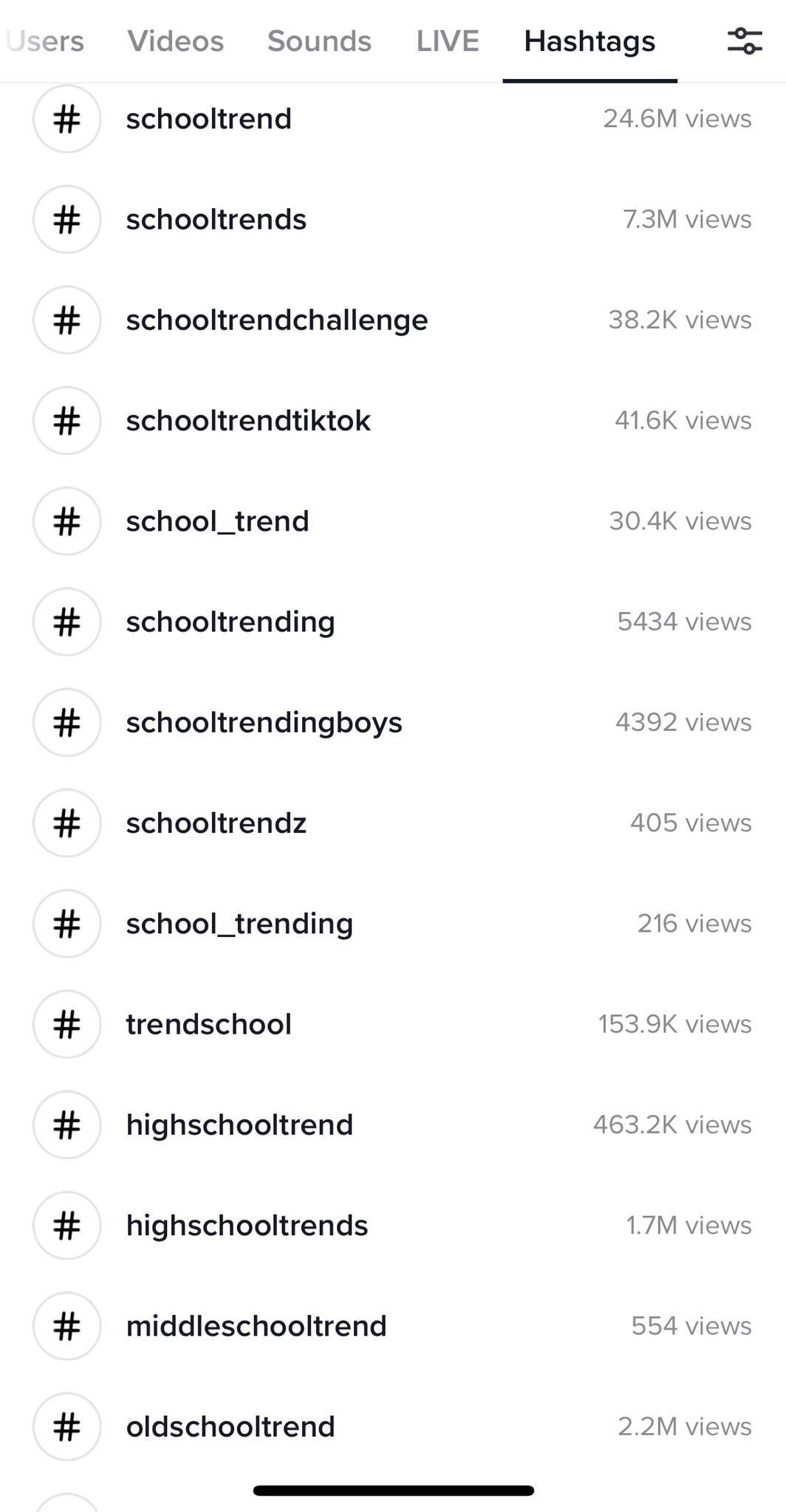This screenshot has width=786, height=1512.
Task: Switch to the Users tab
Action: point(46,41)
